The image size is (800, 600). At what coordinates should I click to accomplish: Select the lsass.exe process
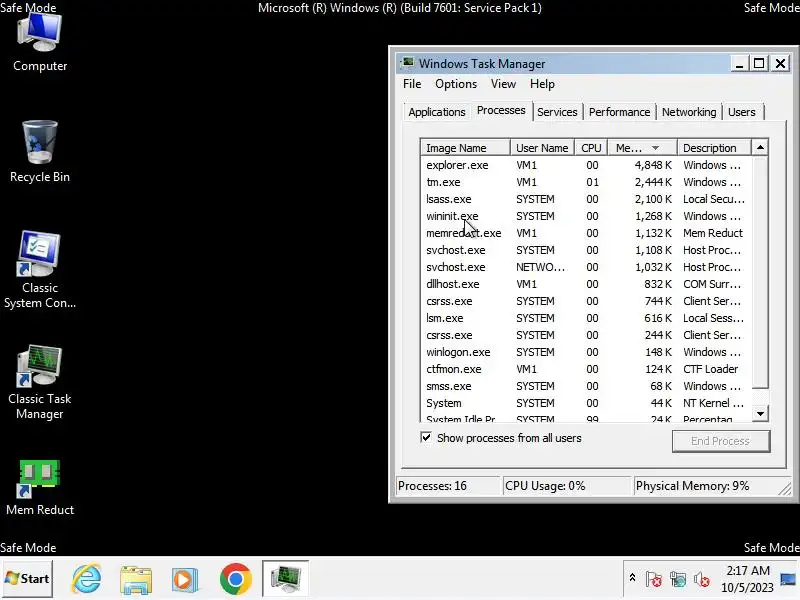[586, 199]
